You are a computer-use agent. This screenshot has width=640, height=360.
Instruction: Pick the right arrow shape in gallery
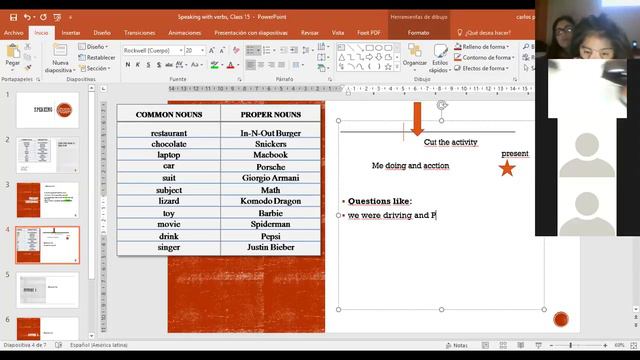pos(369,57)
